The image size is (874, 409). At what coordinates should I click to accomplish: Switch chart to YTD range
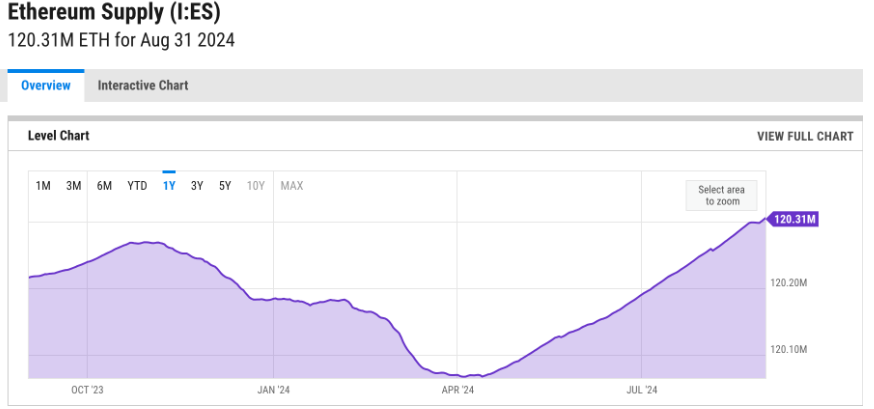[137, 186]
